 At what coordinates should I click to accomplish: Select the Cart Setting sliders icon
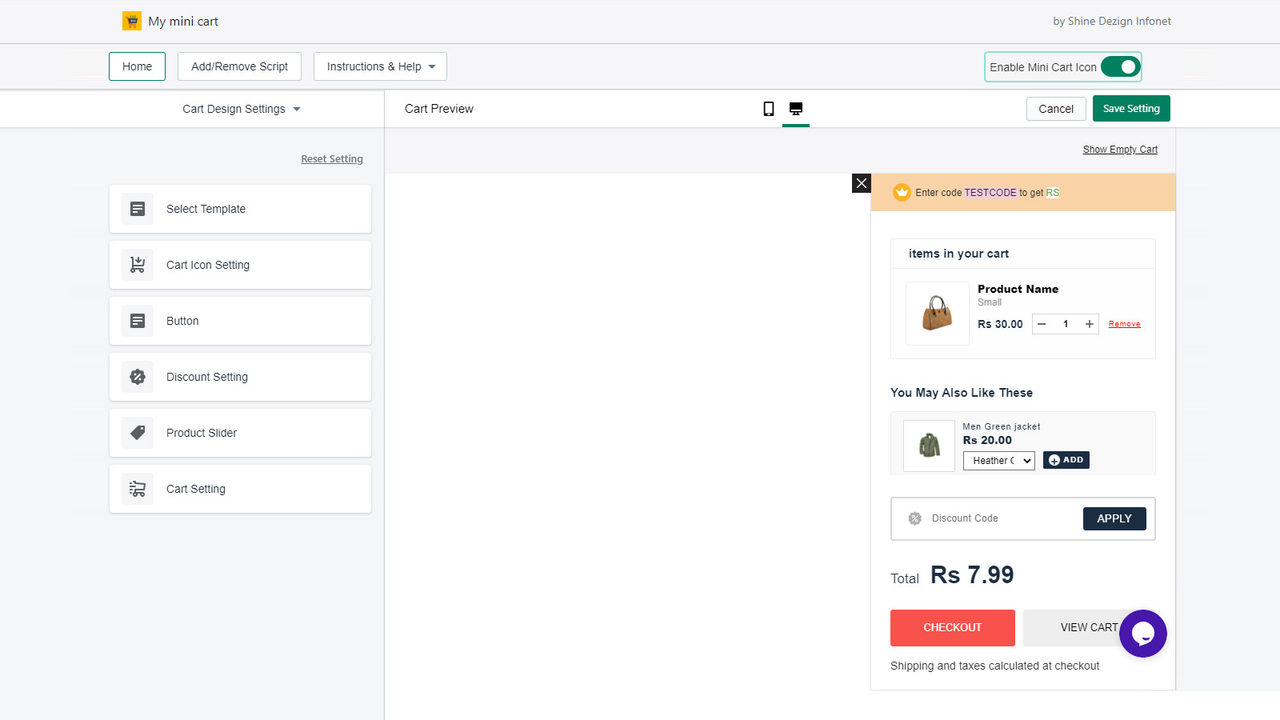click(x=137, y=488)
